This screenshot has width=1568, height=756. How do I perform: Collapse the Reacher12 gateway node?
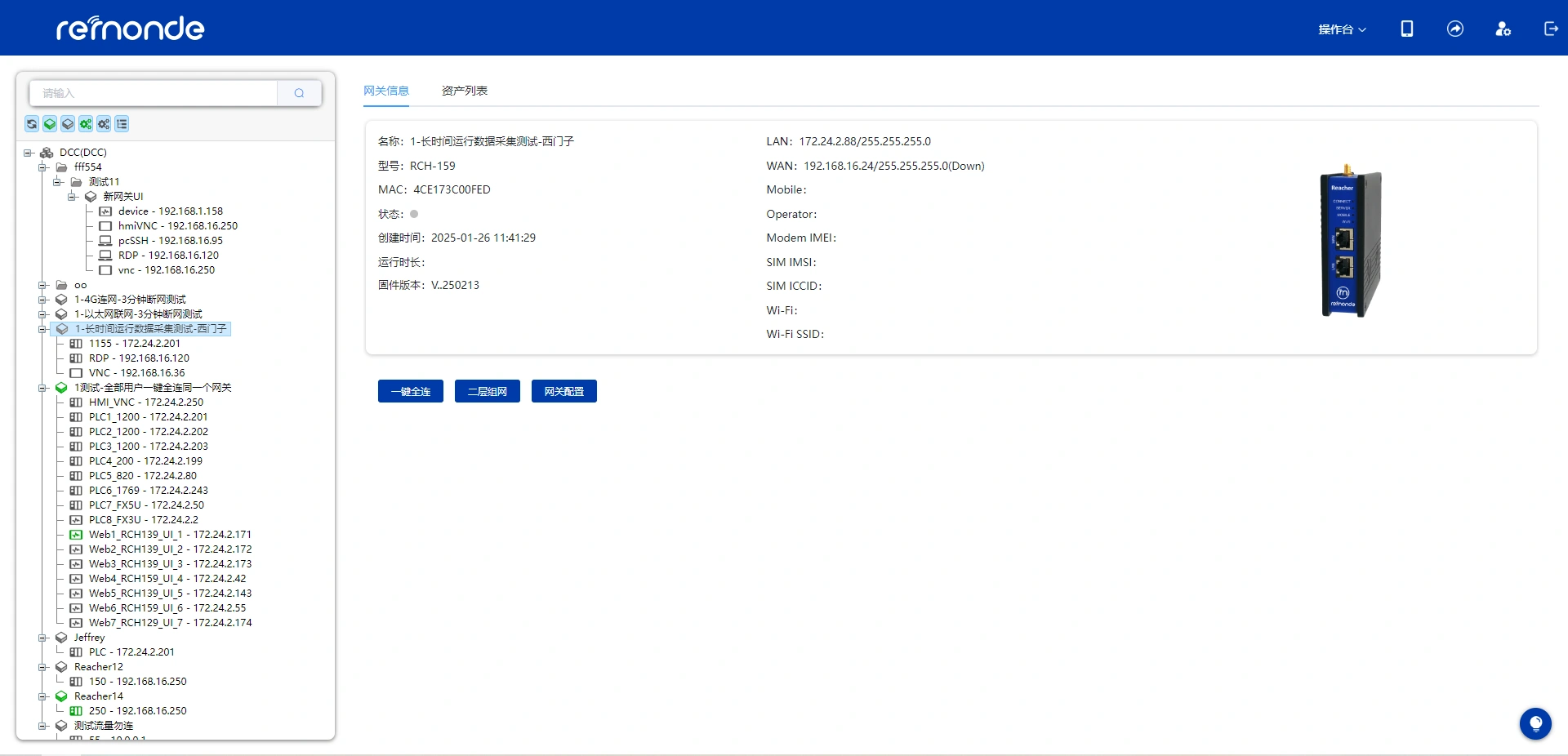coord(42,667)
